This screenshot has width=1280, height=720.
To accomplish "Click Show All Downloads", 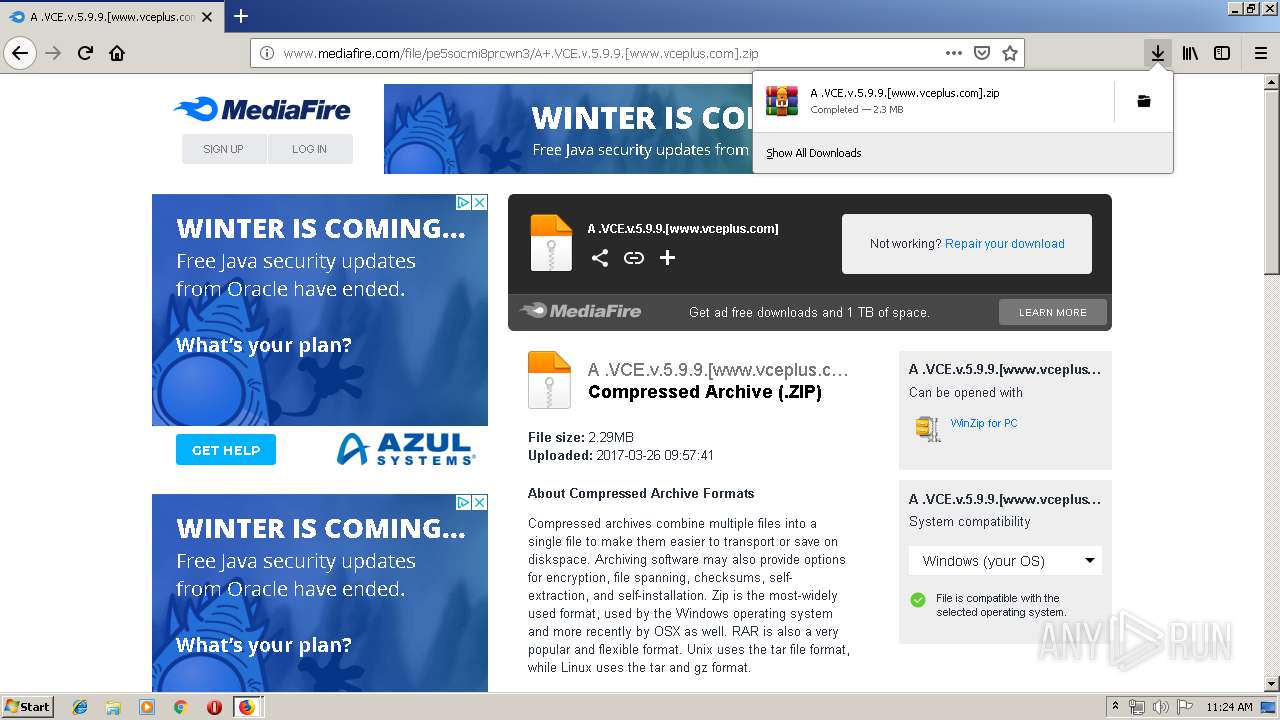I will [x=814, y=153].
